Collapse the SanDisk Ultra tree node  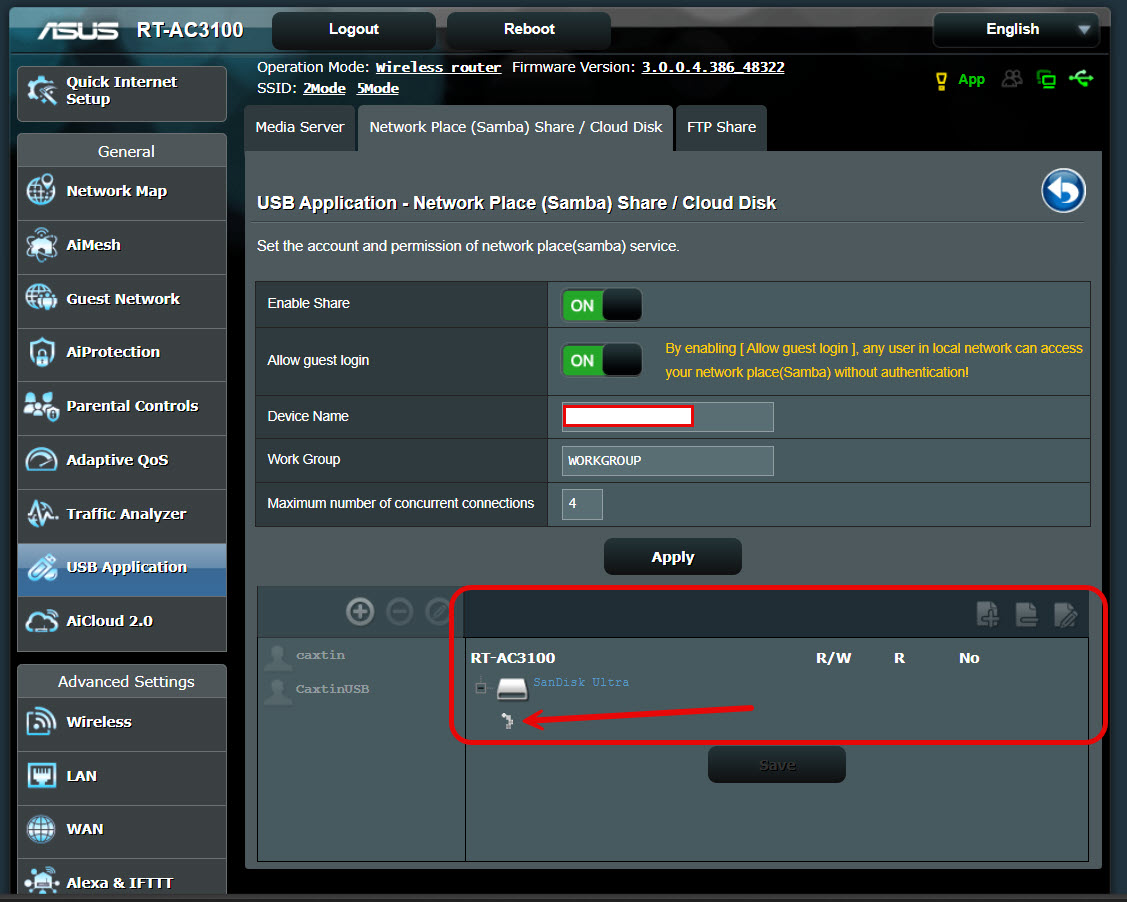[481, 689]
